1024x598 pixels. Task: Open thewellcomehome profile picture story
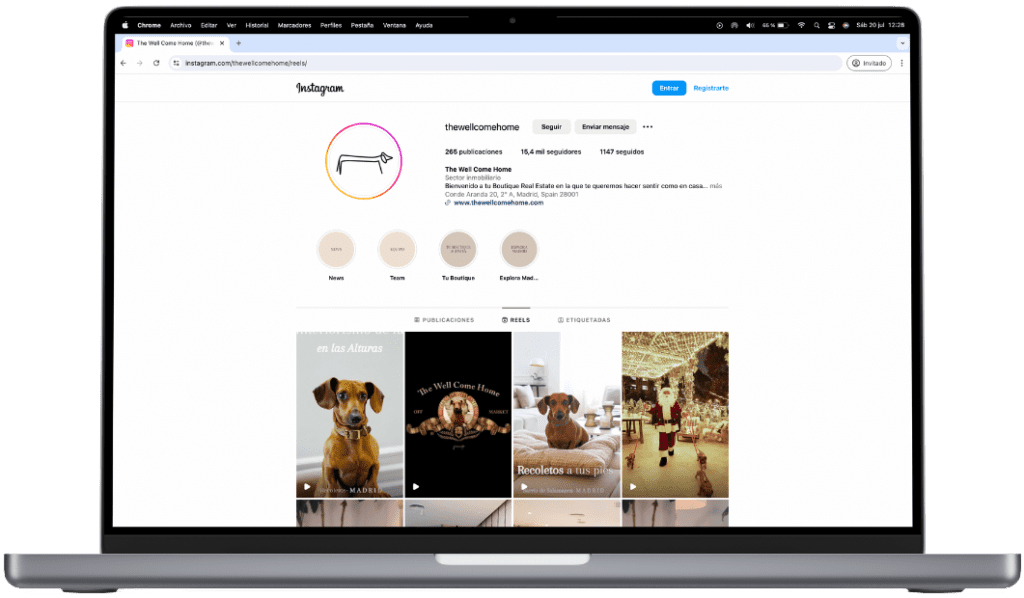coord(364,161)
